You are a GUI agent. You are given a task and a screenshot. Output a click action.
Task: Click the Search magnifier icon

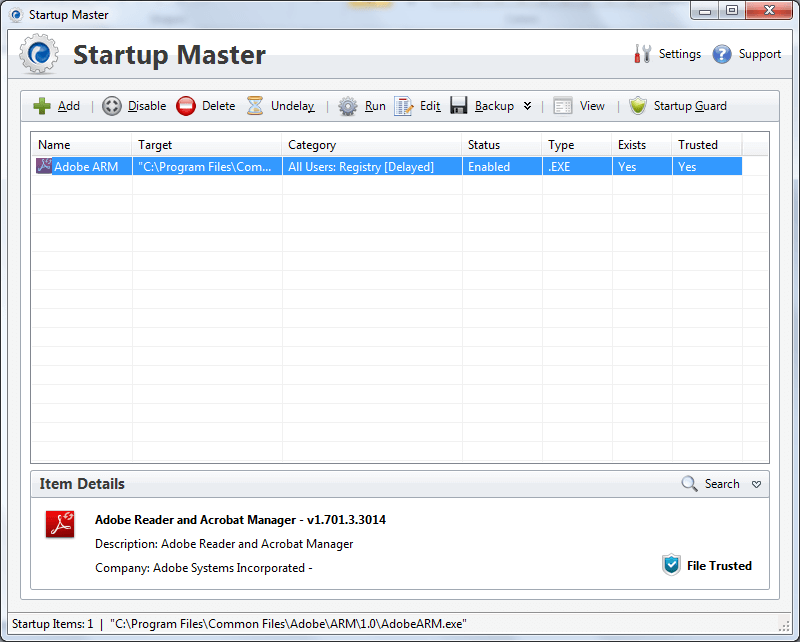click(x=689, y=483)
